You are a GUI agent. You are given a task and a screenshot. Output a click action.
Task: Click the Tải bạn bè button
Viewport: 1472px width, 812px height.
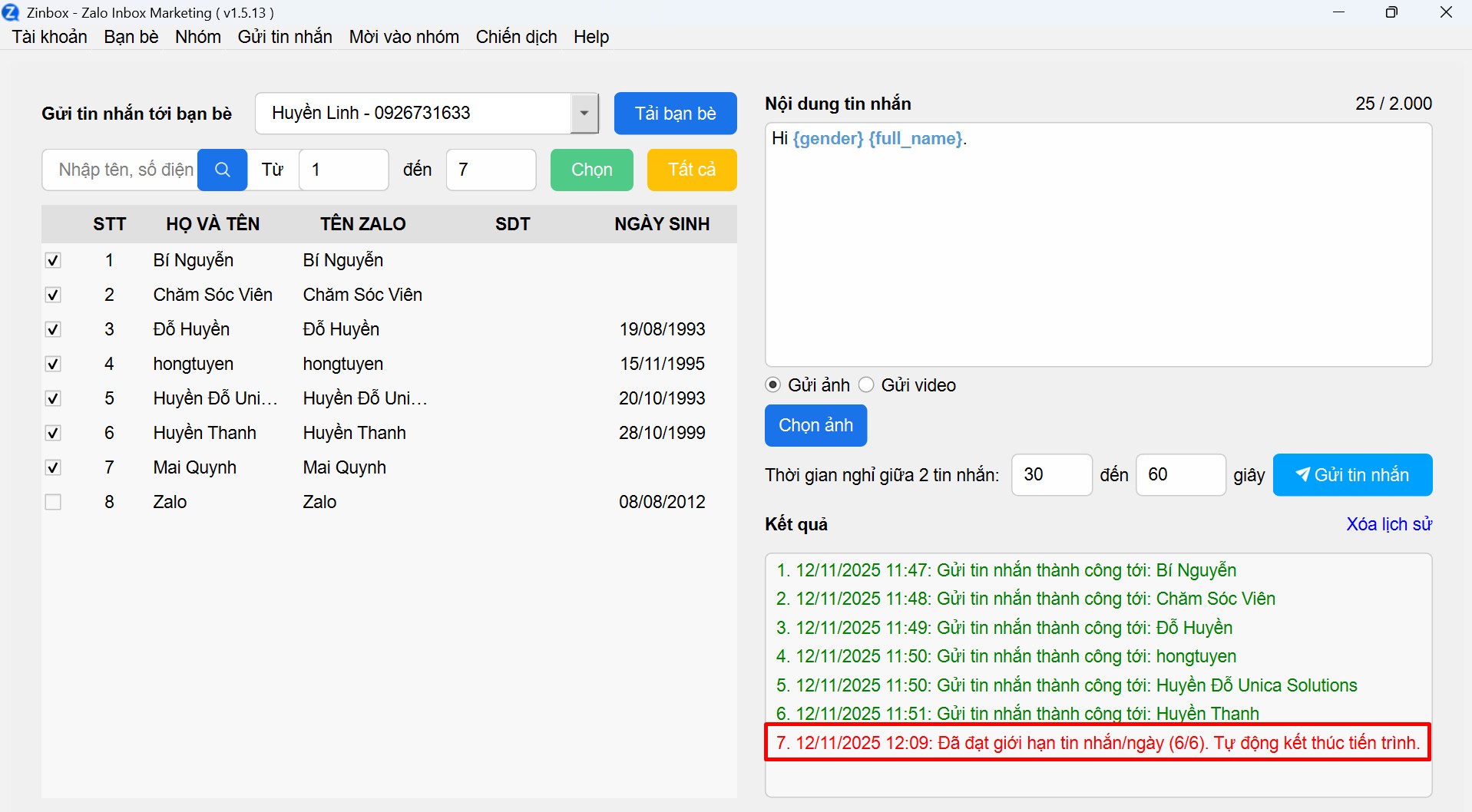coord(675,114)
